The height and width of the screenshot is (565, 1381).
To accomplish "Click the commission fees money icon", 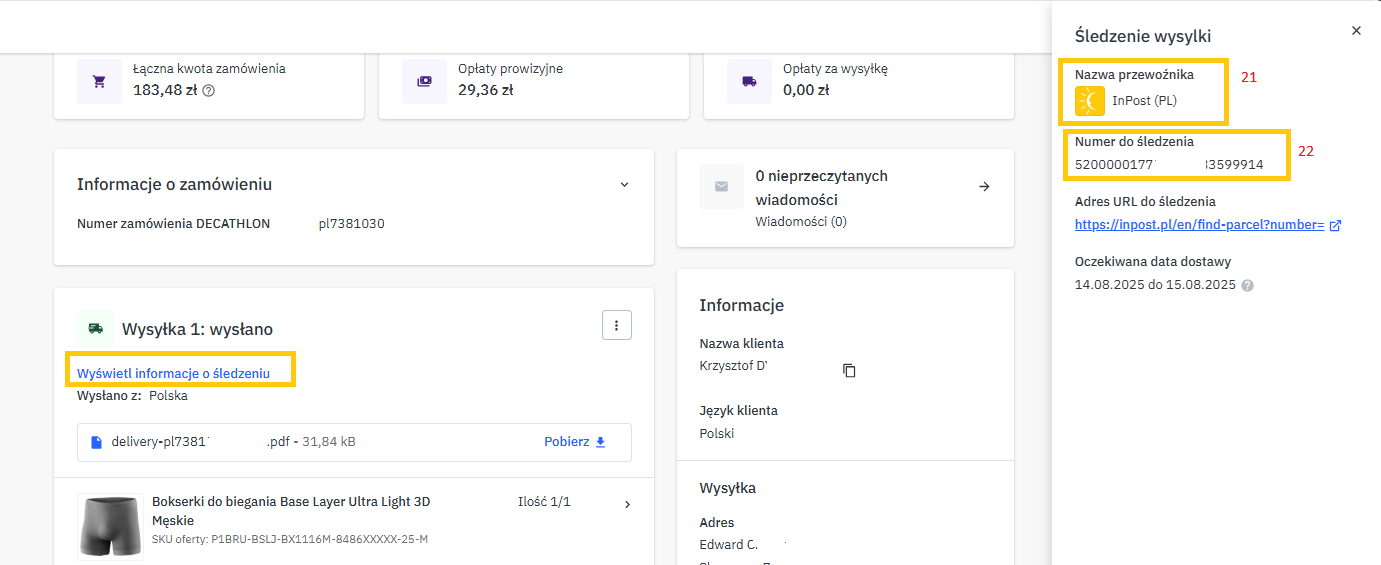I will tap(424, 81).
